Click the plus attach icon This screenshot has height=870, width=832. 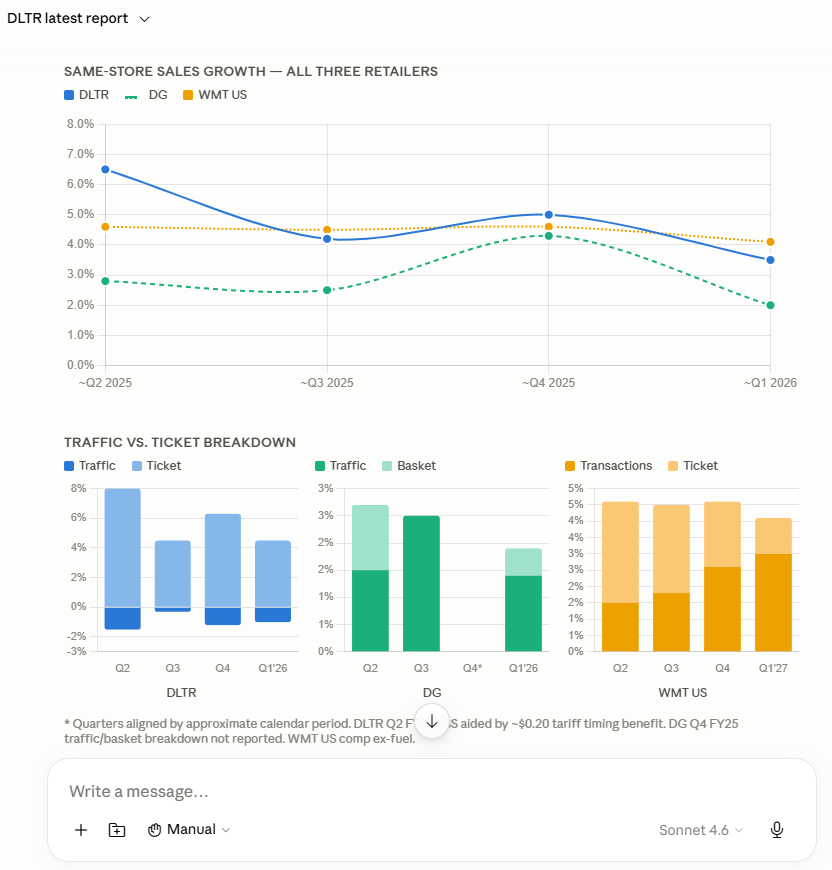click(x=81, y=829)
